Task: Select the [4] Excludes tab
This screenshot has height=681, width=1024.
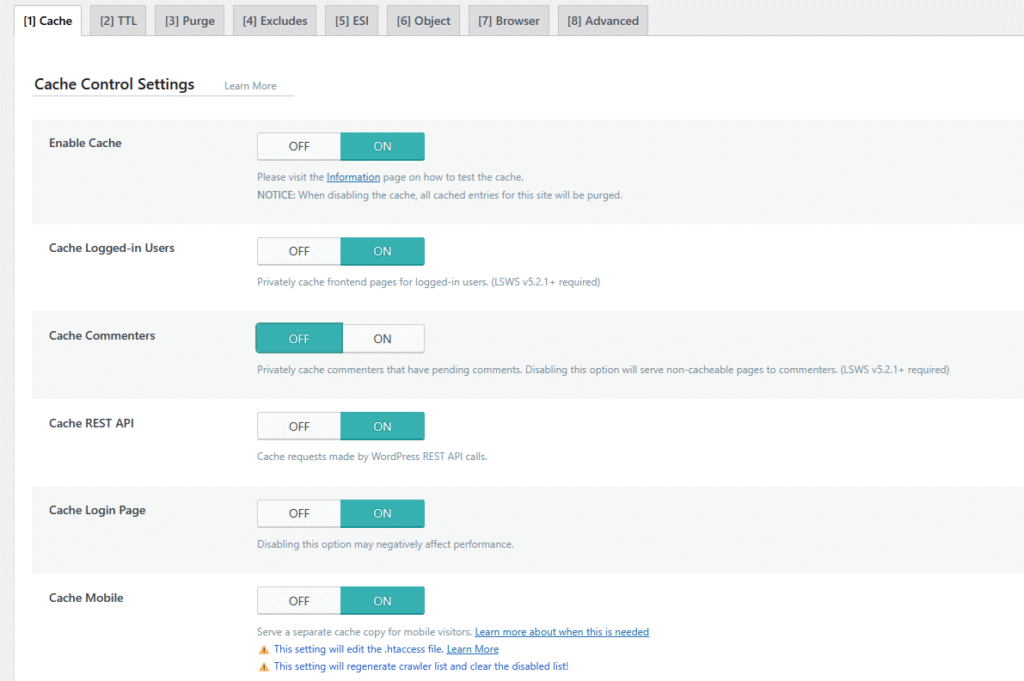Action: coord(274,21)
